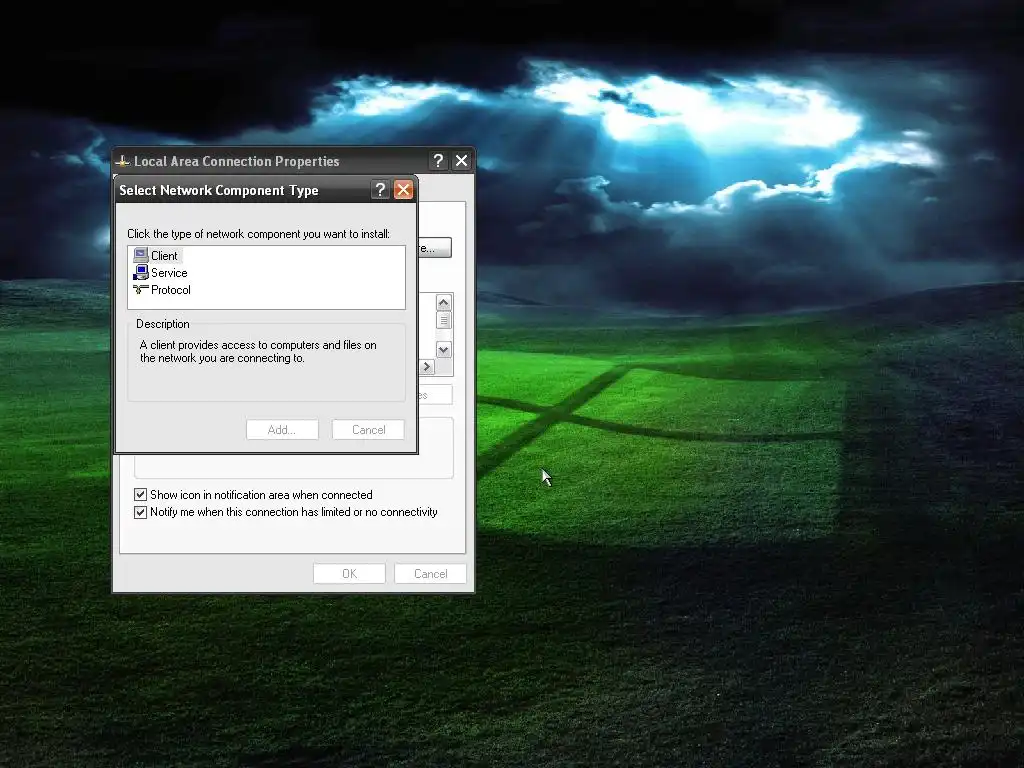Select the Protocol network icon
This screenshot has height=768, width=1024.
coord(140,289)
